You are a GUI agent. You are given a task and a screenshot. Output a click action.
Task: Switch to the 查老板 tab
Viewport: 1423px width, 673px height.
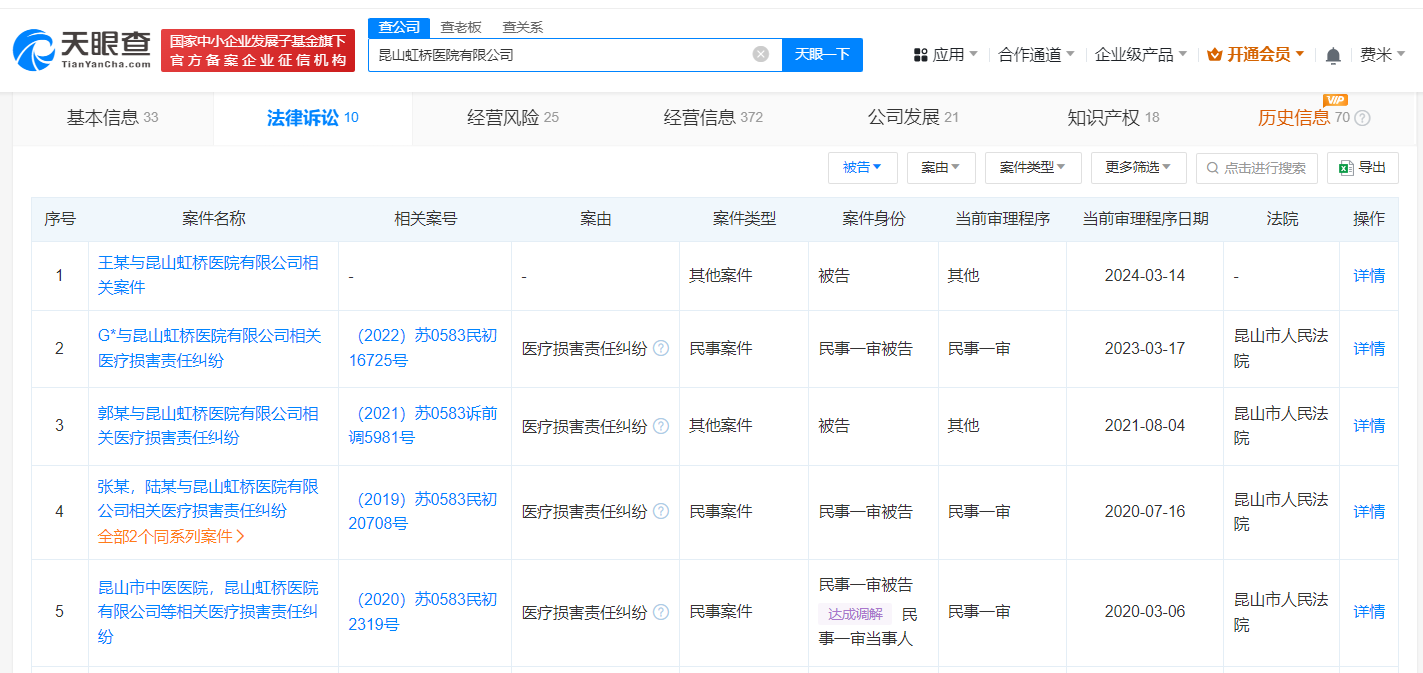tap(461, 27)
